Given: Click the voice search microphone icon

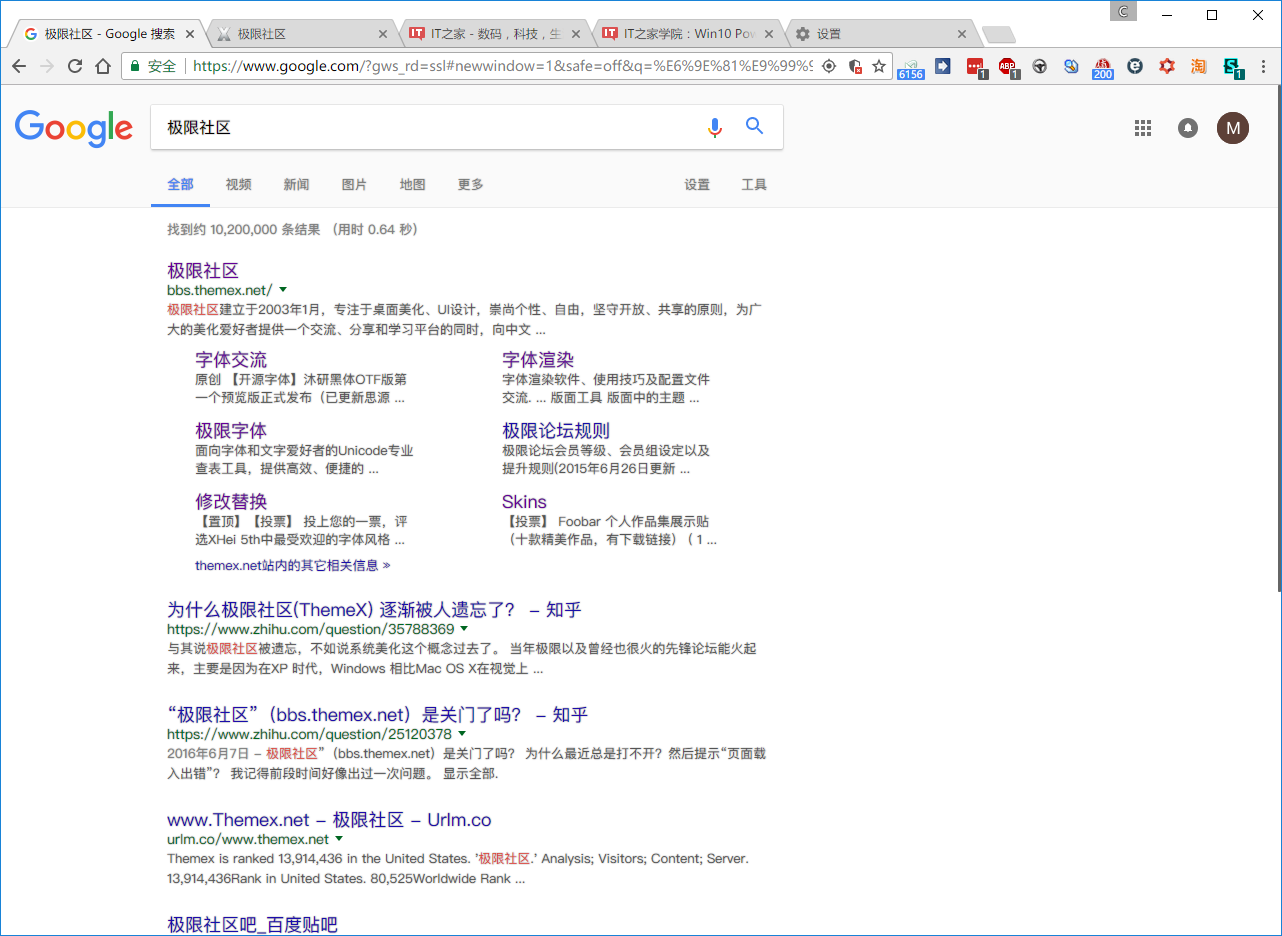Looking at the screenshot, I should 714,127.
